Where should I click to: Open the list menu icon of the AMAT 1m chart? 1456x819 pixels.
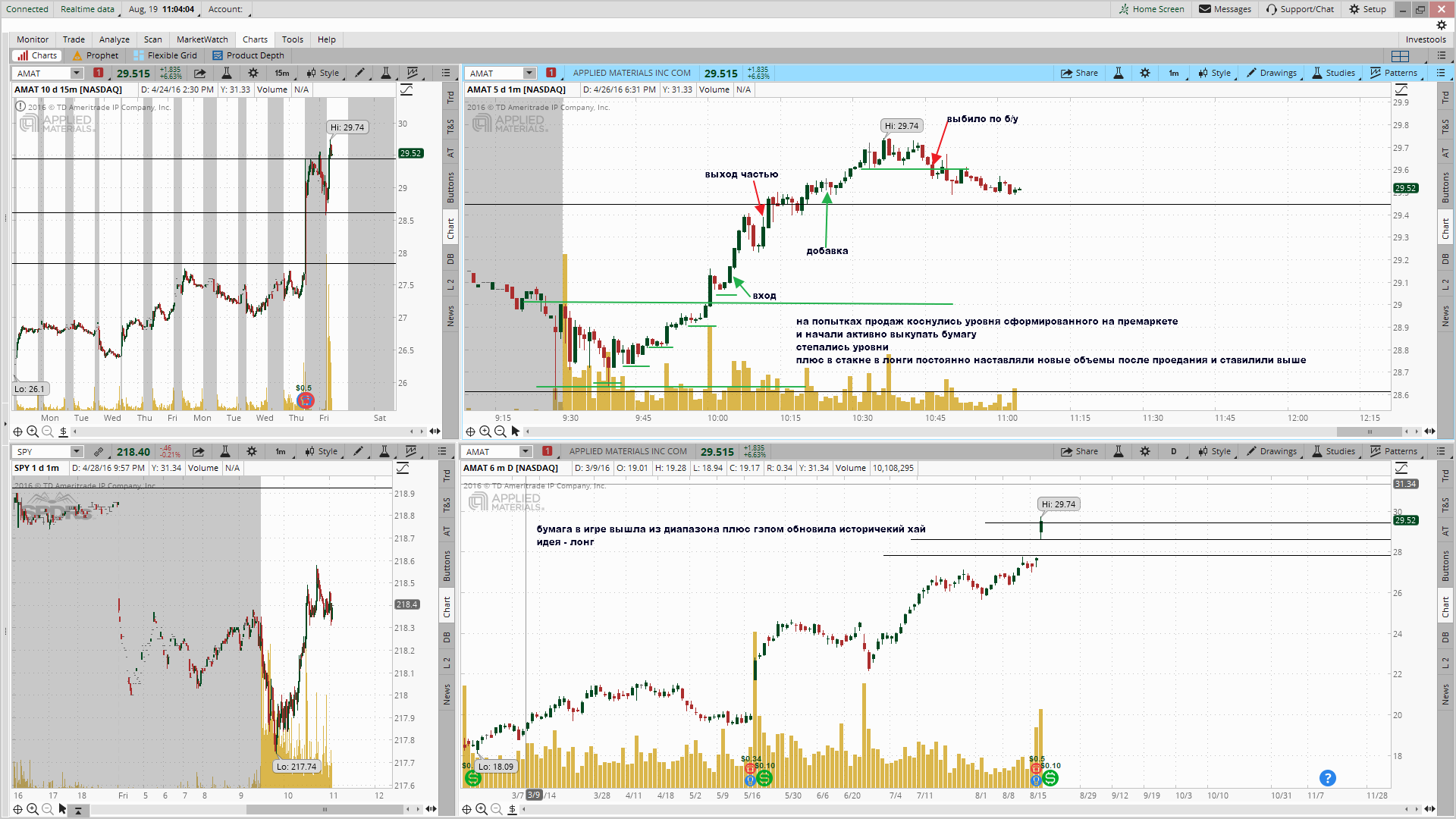1441,73
